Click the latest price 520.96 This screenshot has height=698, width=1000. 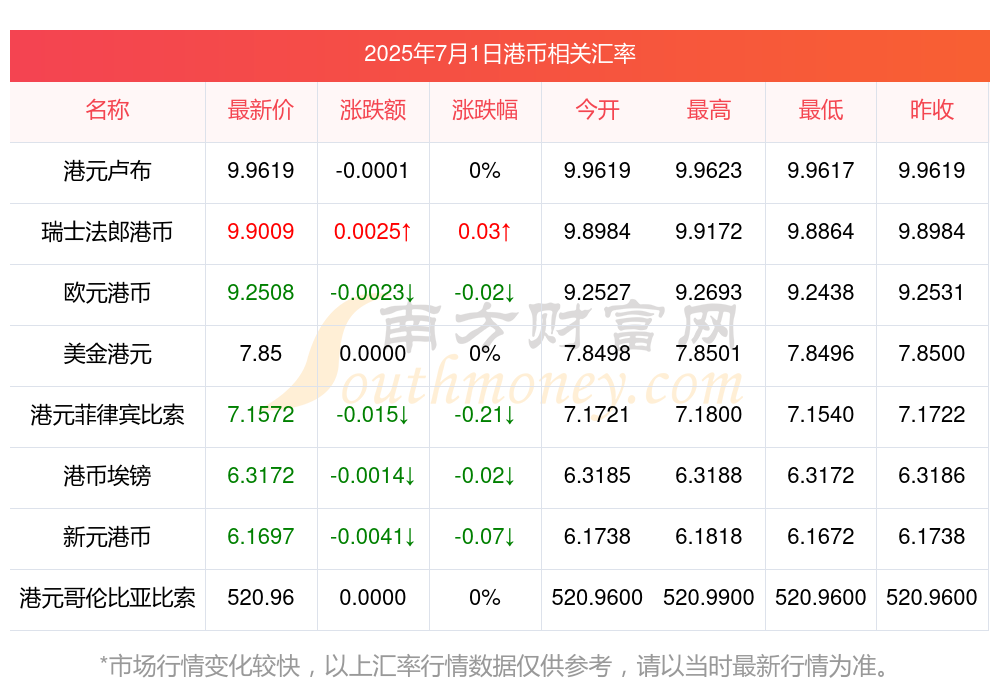pos(260,597)
